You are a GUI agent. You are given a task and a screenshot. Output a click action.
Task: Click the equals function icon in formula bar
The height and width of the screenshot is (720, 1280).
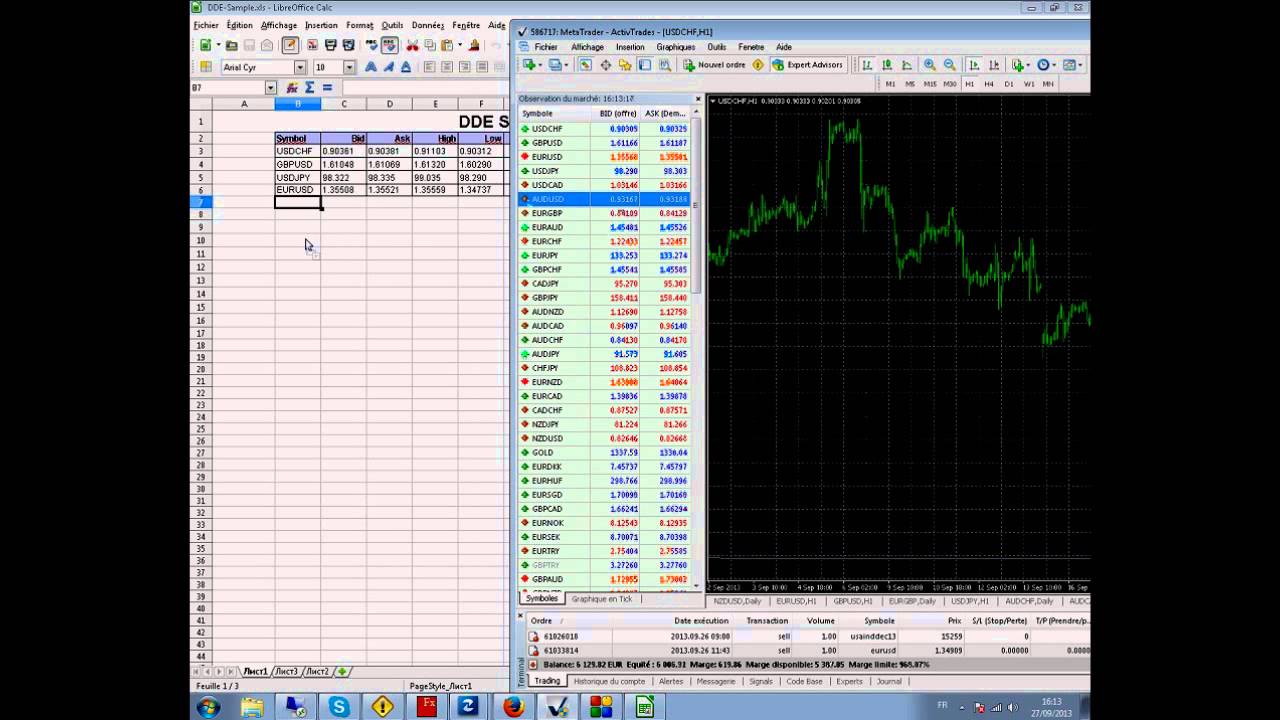327,88
